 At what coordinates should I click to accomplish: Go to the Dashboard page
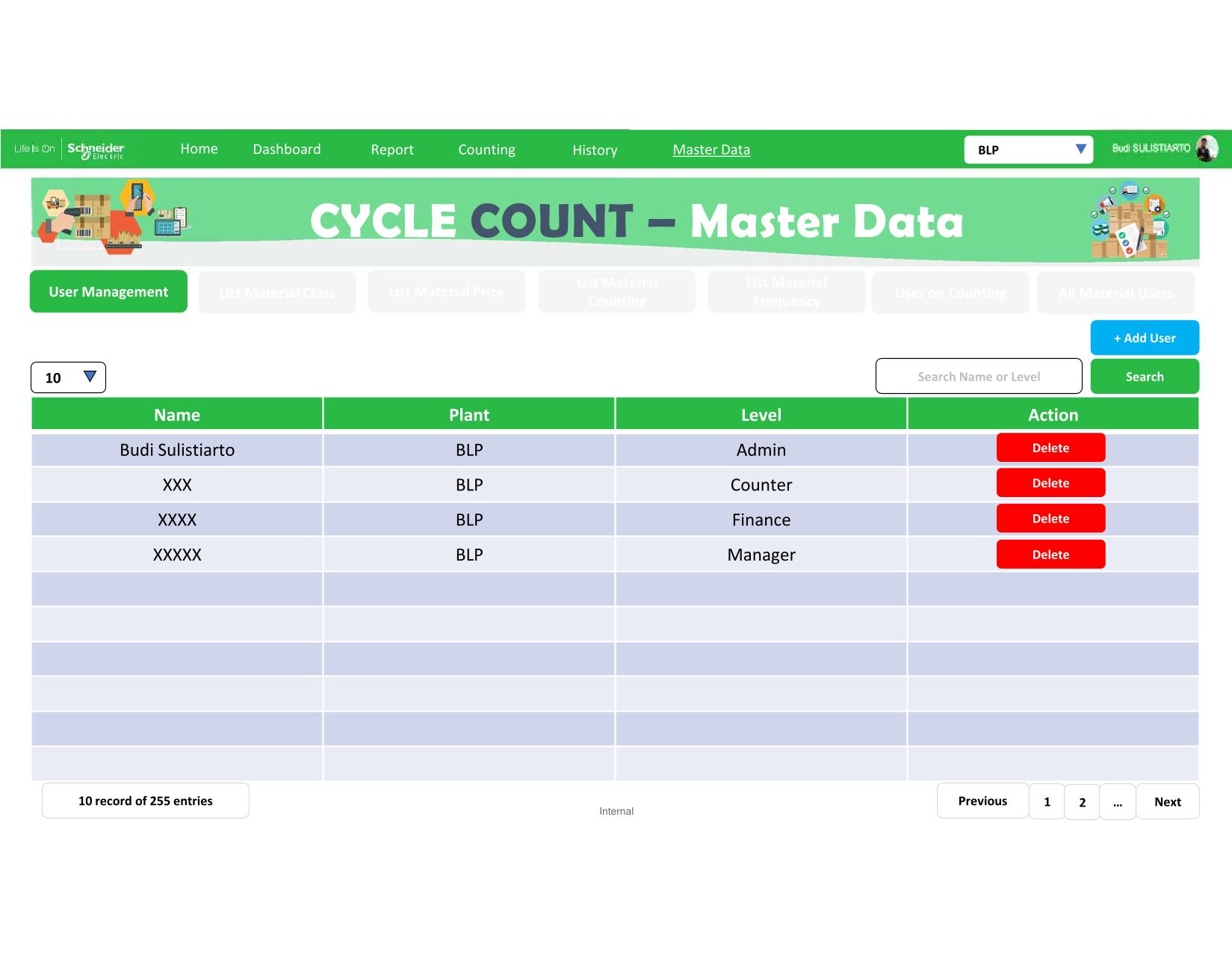click(x=287, y=149)
